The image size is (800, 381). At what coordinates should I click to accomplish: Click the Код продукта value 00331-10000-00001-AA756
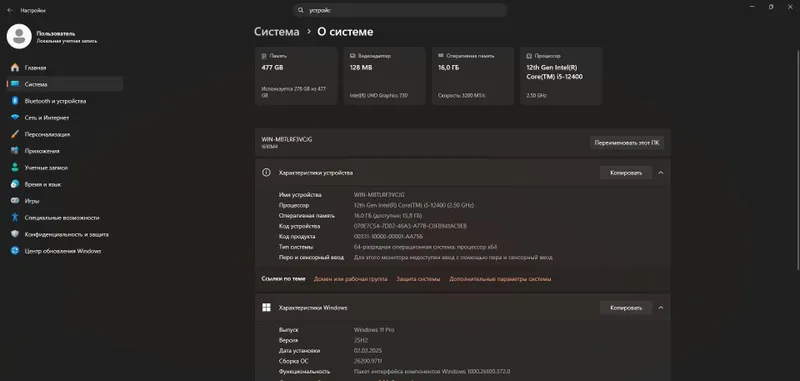pos(388,237)
